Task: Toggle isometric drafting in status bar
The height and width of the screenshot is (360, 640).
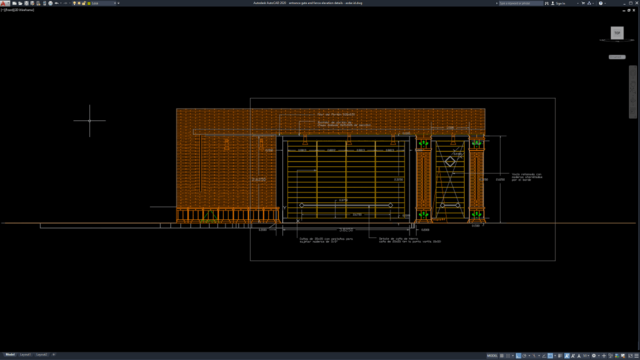Action: pos(534,356)
